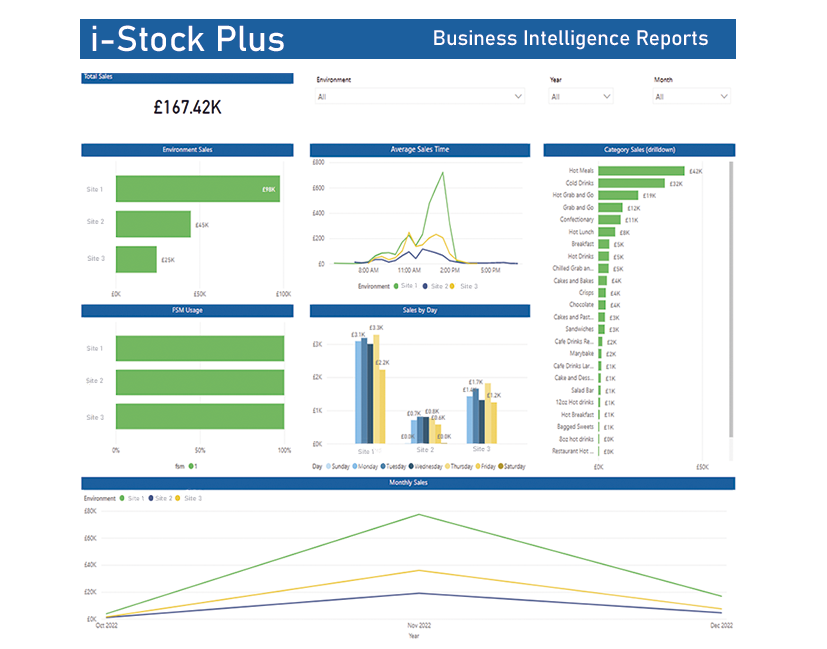This screenshot has height=649, width=827.
Task: Click the Sandwiches category label
Action: (579, 329)
